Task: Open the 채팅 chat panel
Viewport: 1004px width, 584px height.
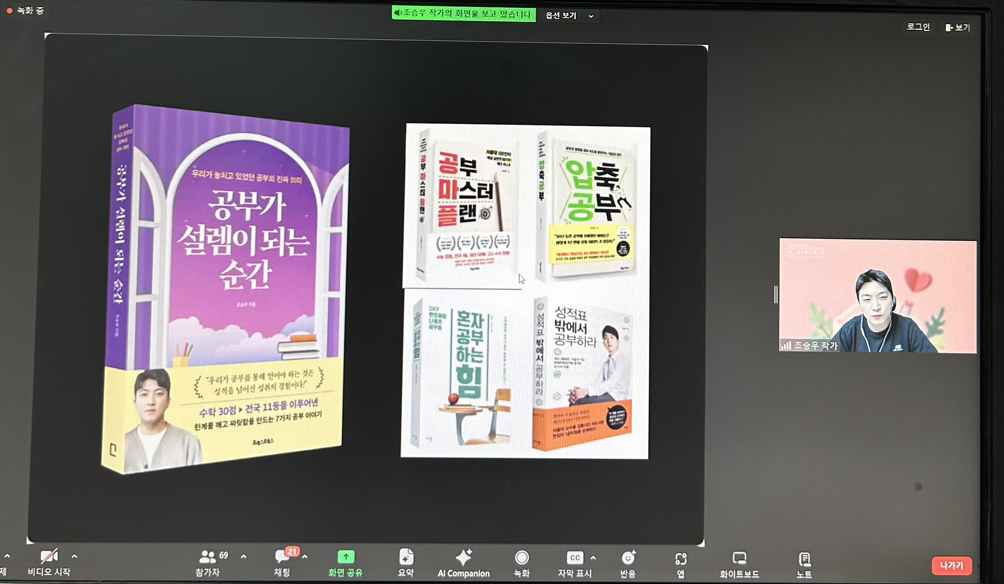Action: 282,563
